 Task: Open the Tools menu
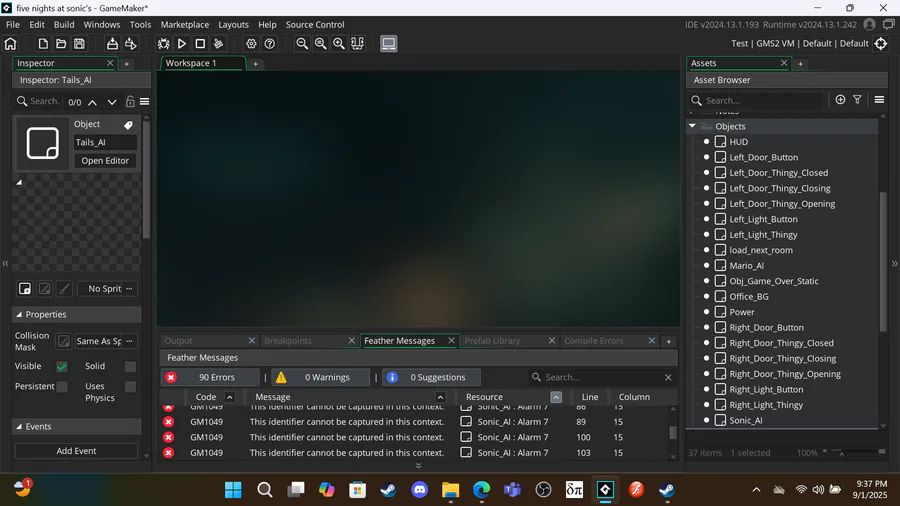click(x=140, y=25)
